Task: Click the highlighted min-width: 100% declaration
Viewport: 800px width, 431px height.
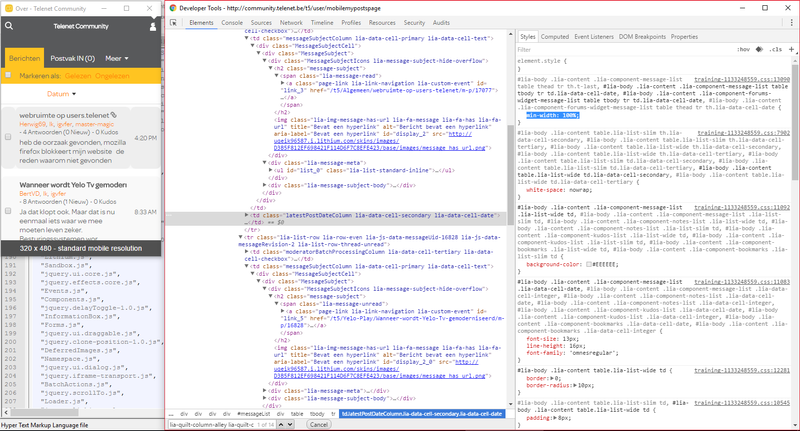Action: pos(553,115)
